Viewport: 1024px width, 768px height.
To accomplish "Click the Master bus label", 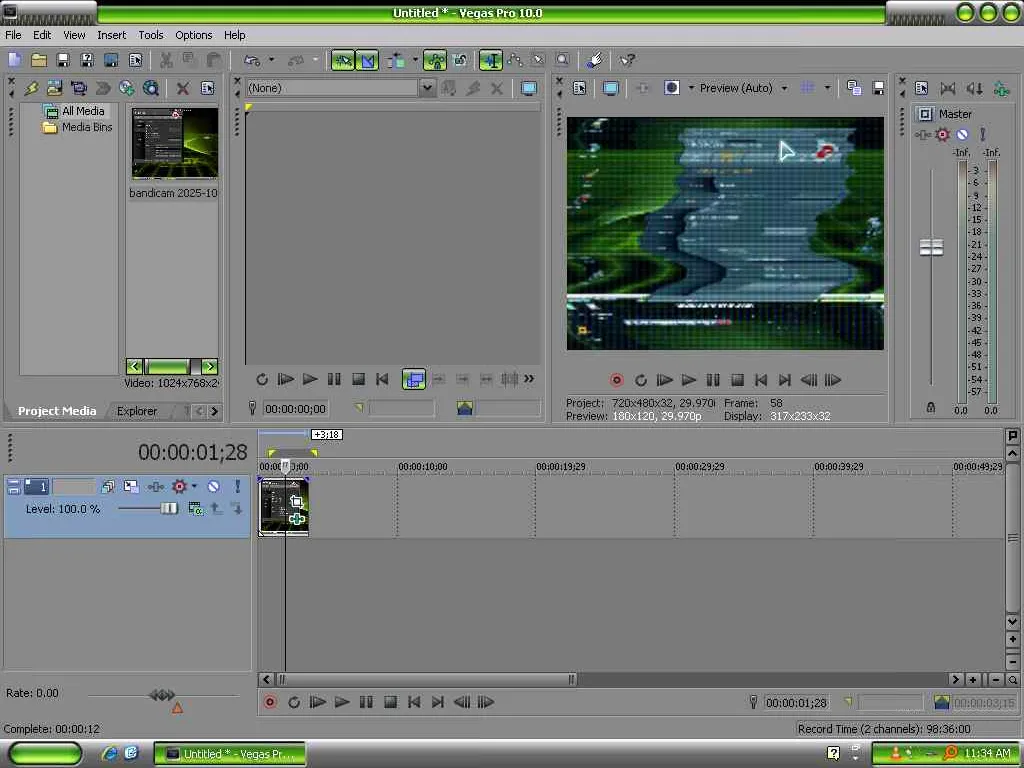I will click(955, 114).
